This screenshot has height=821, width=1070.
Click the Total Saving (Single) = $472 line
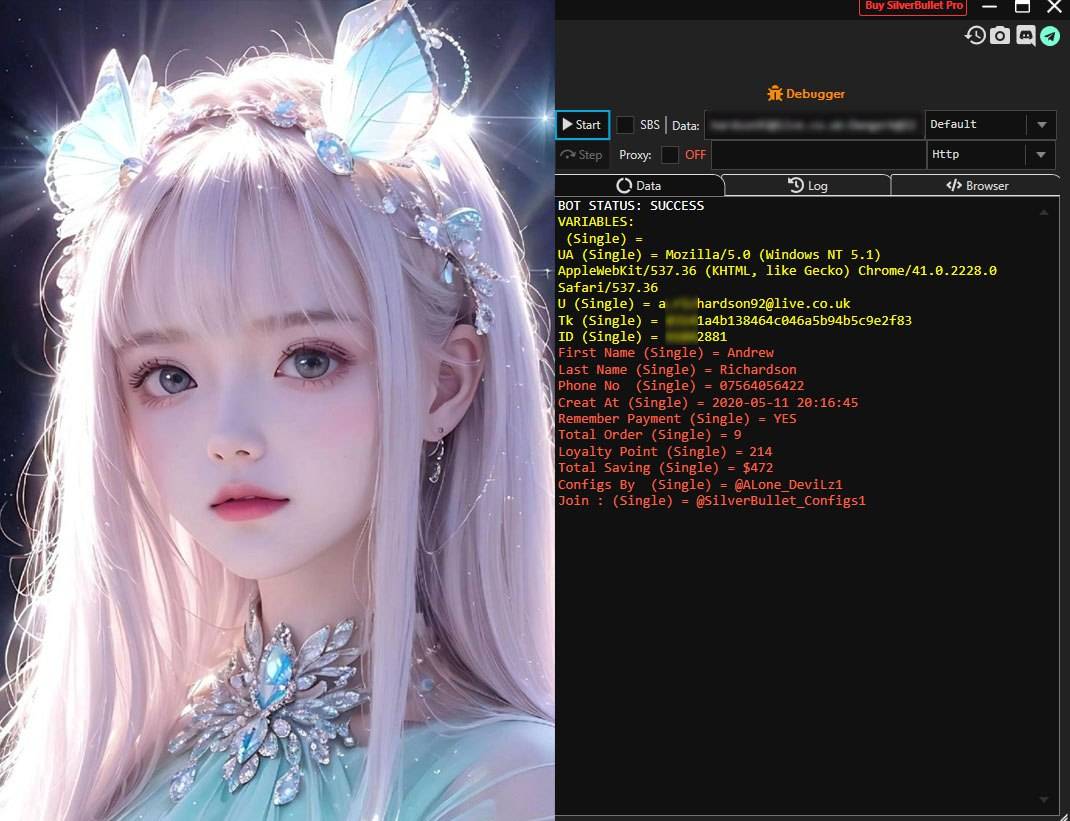point(665,467)
